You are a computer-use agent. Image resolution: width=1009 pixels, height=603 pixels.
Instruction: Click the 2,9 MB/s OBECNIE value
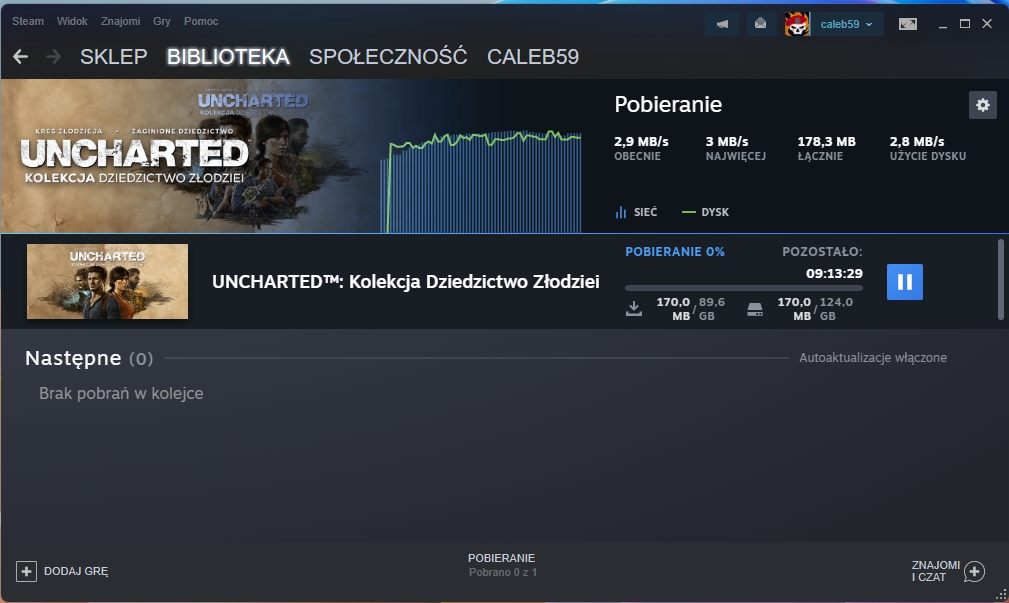coord(641,142)
